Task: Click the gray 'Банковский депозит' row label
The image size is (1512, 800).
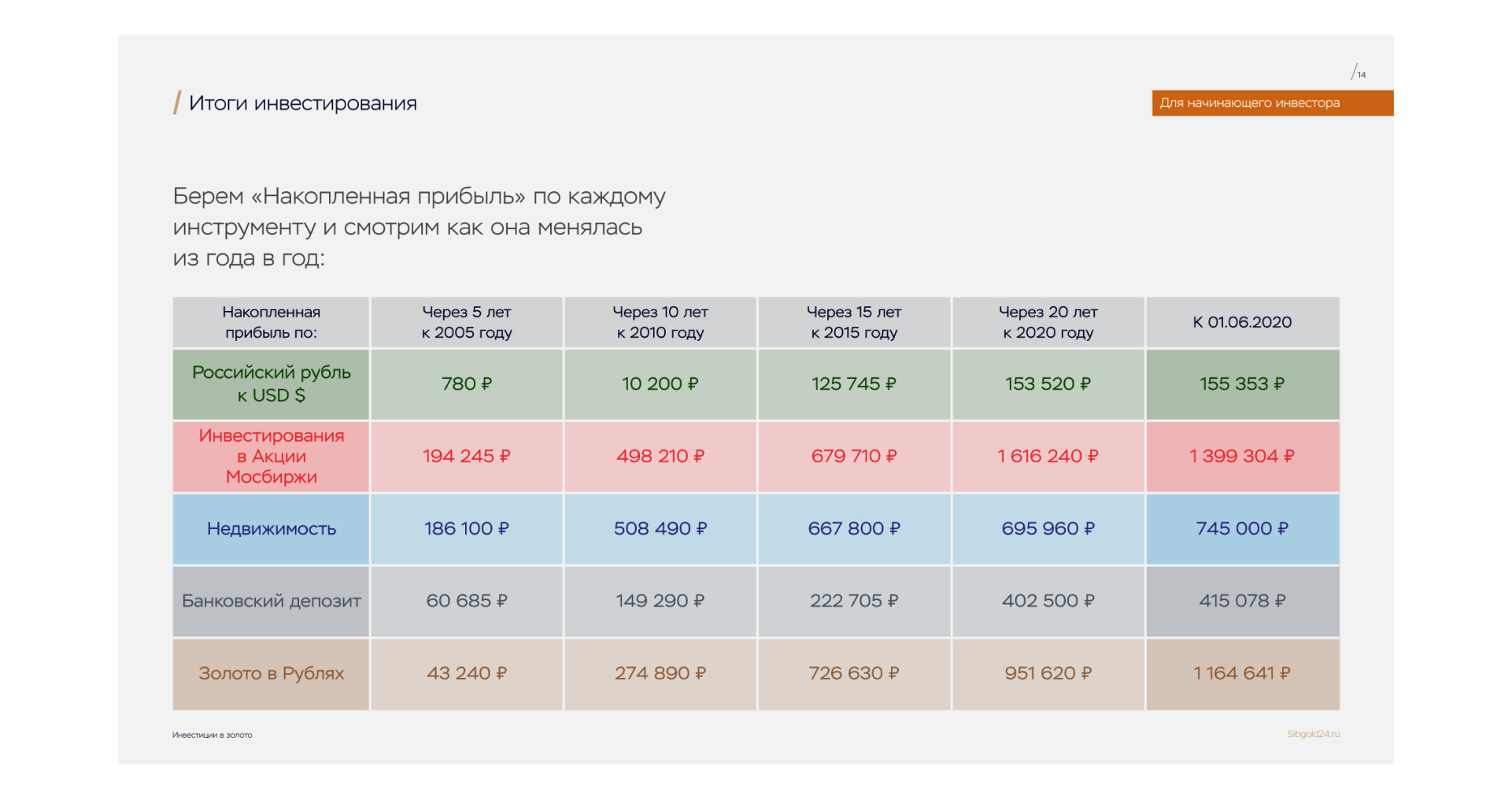Action: coord(272,601)
